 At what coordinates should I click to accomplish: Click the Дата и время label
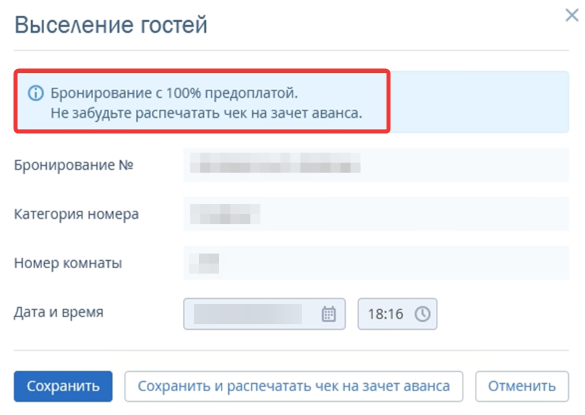[x=59, y=312]
